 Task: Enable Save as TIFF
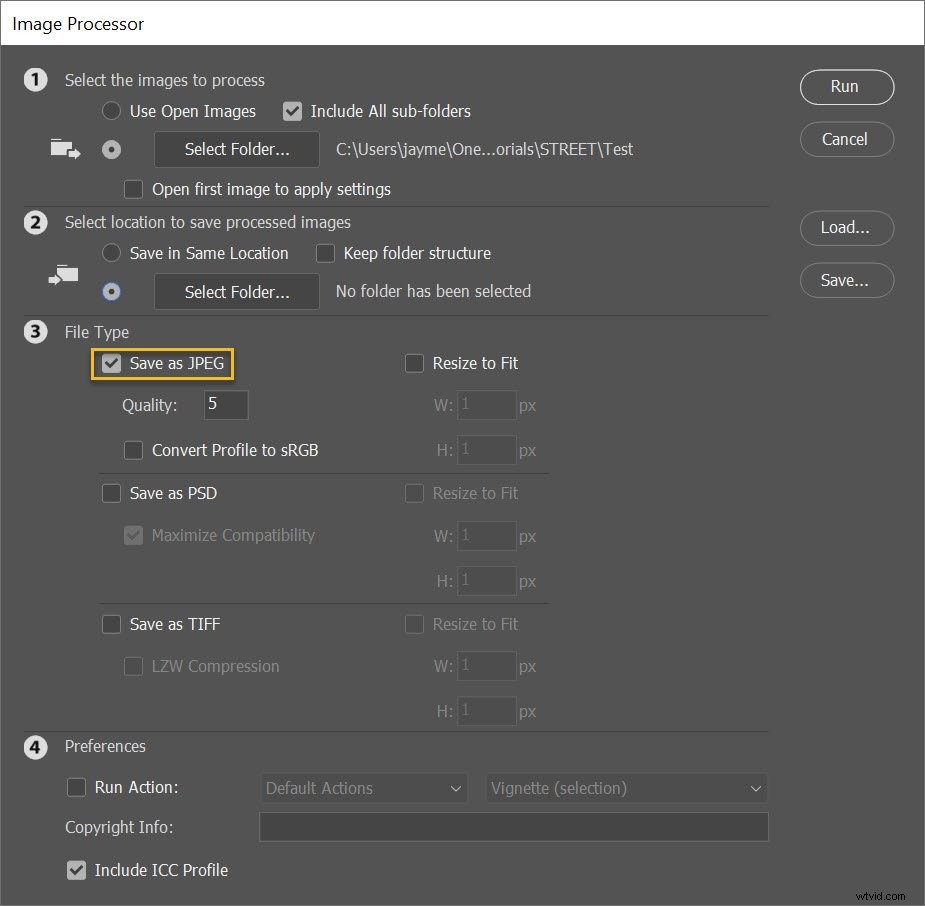click(111, 624)
